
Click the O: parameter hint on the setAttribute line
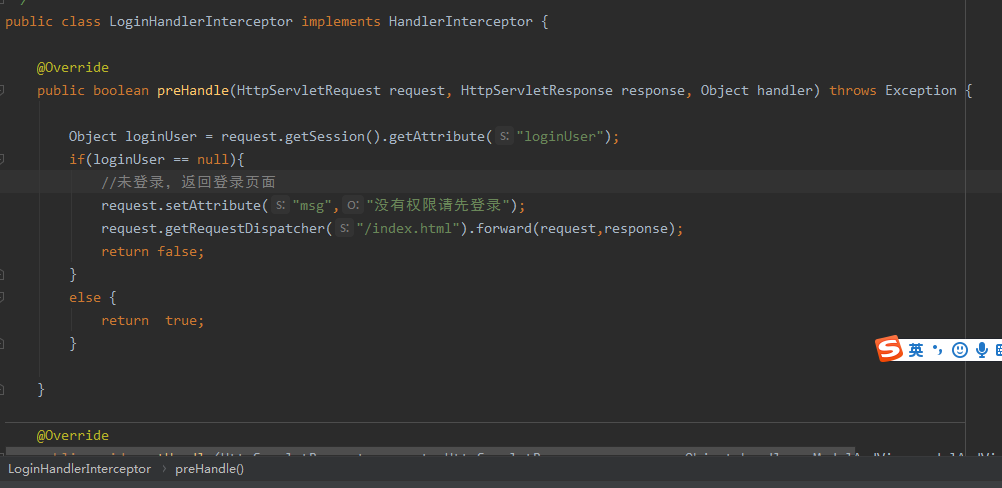[353, 205]
